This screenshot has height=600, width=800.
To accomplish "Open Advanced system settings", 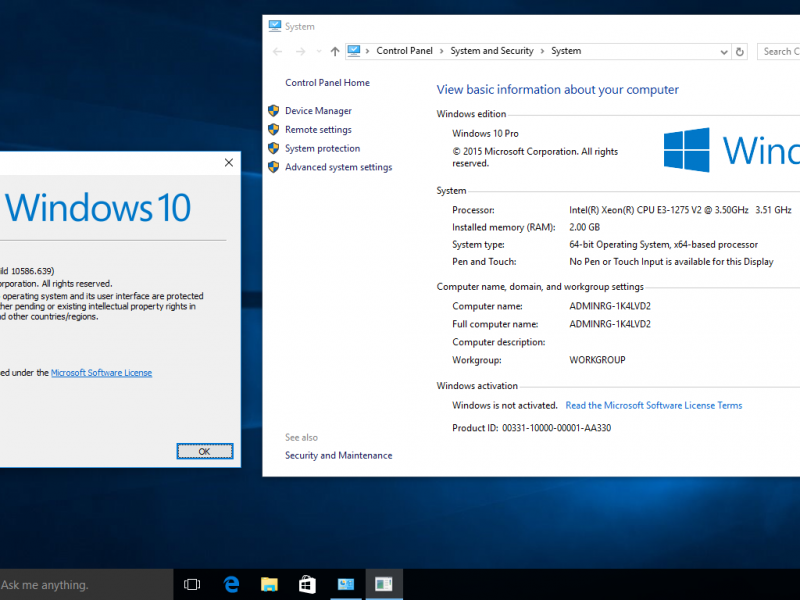I will point(338,167).
